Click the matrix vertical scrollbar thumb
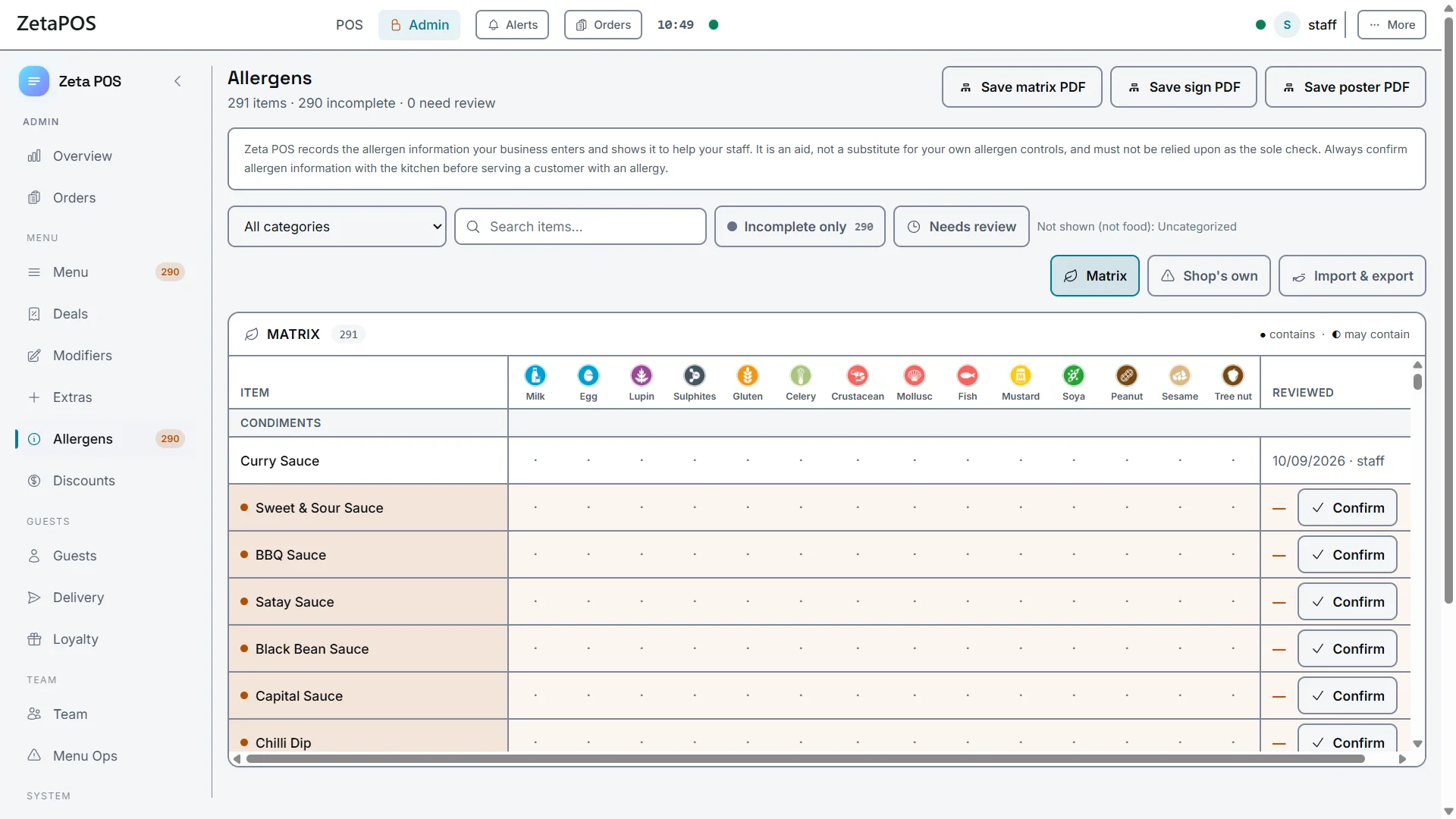The image size is (1456, 819). tap(1417, 381)
